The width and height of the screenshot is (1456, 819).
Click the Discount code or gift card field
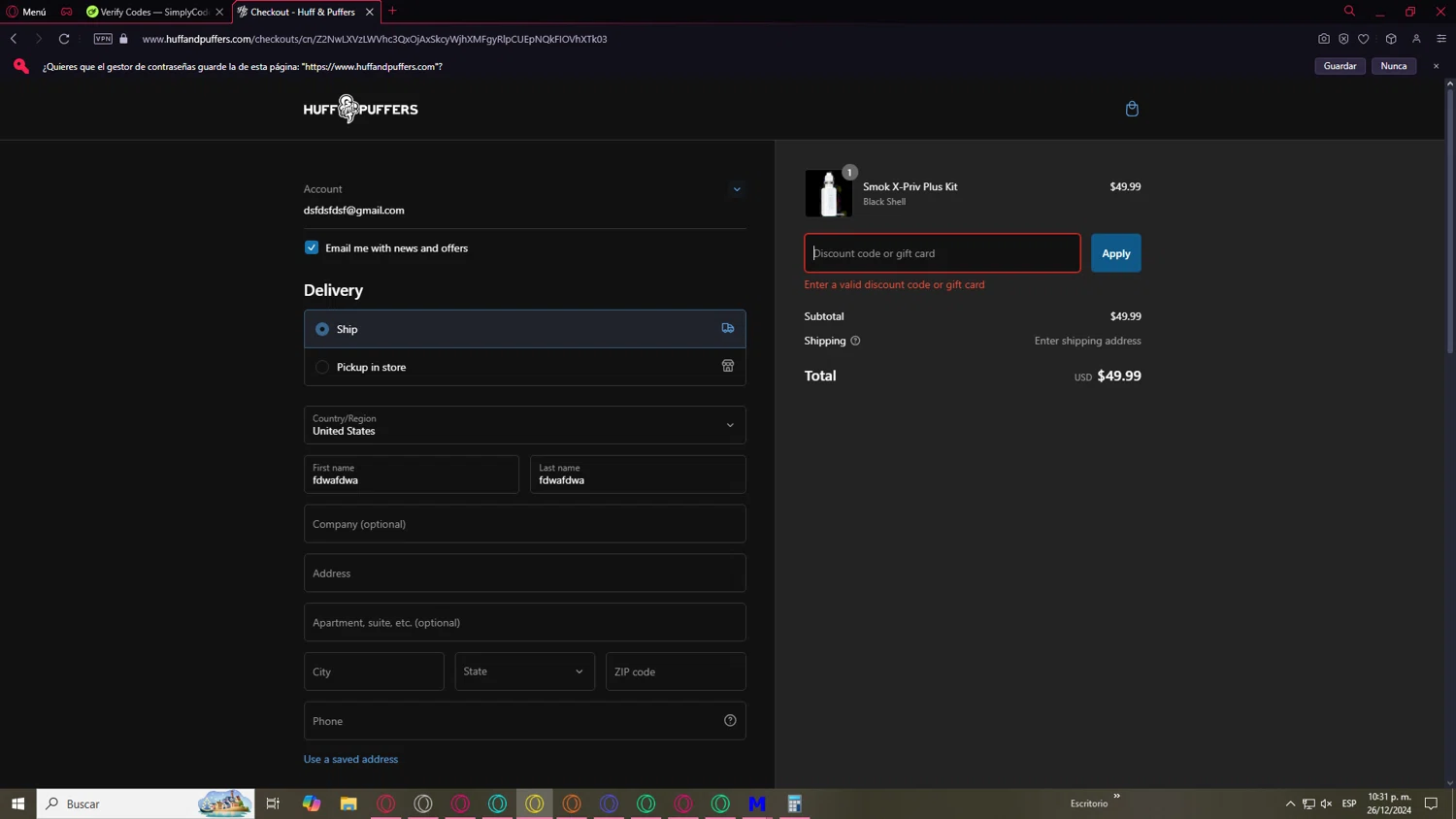pyautogui.click(x=942, y=253)
